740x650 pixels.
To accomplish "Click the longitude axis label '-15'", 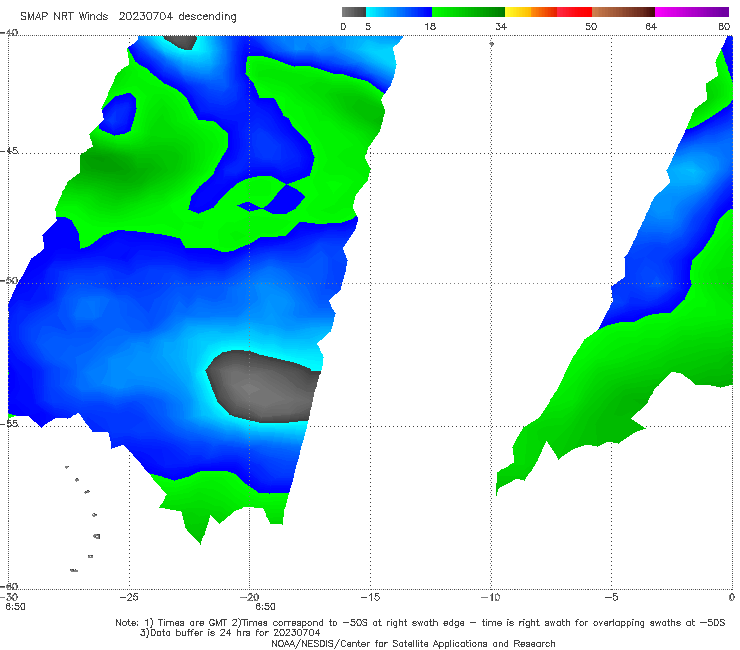I will (370, 597).
